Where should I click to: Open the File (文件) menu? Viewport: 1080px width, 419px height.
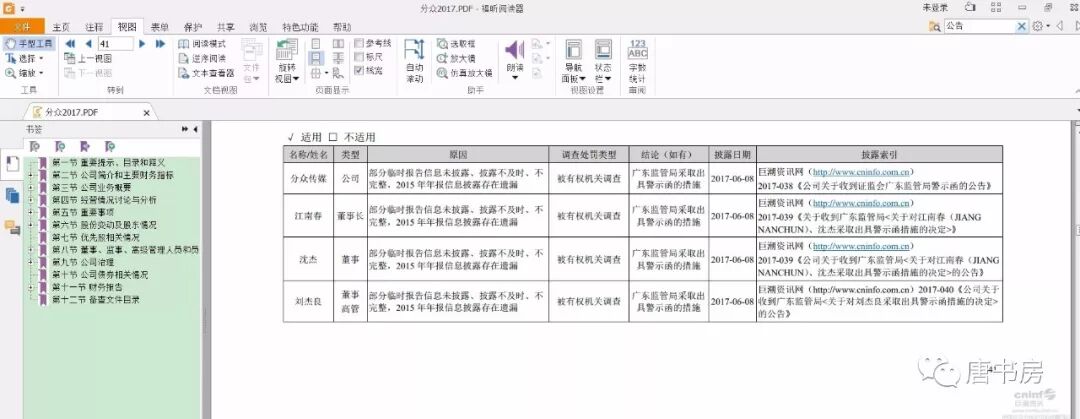22,27
